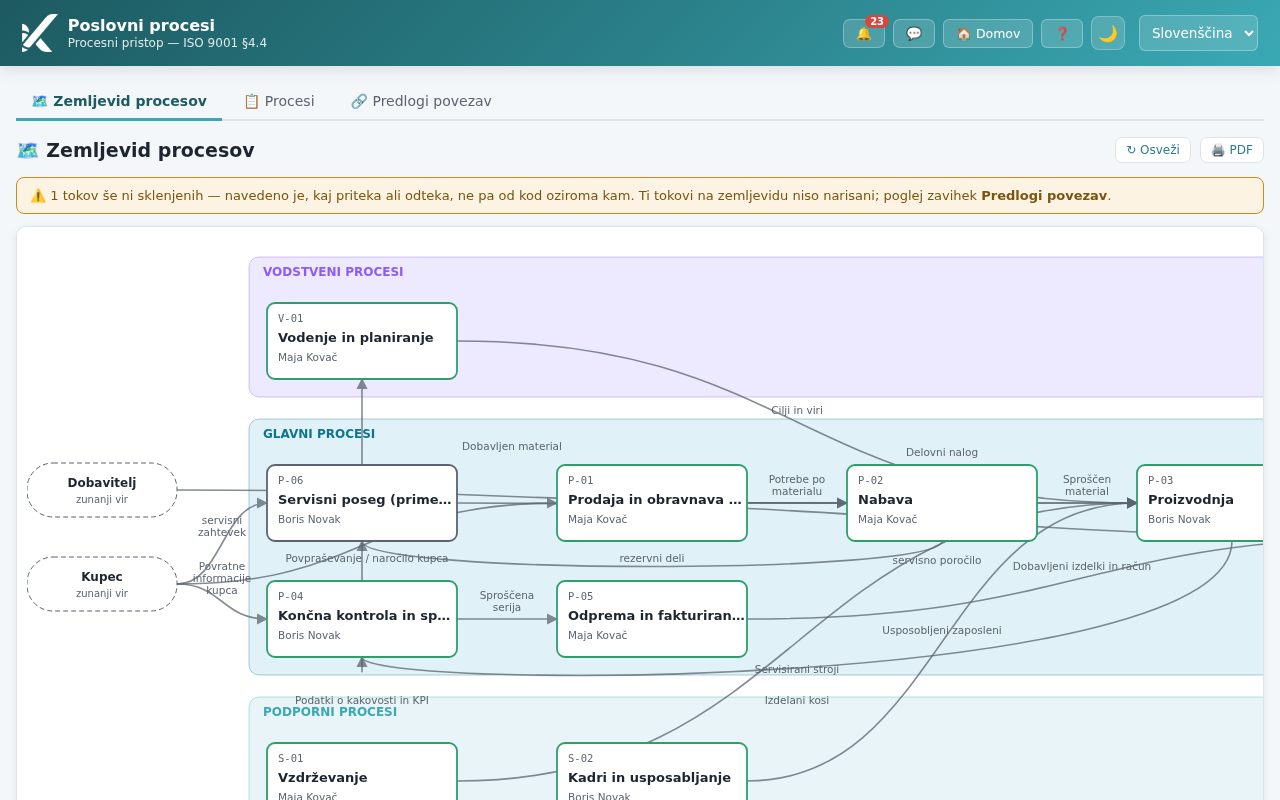Open the S-01 Vzdrževanje process node
This screenshot has width=1280, height=800.
click(x=362, y=771)
